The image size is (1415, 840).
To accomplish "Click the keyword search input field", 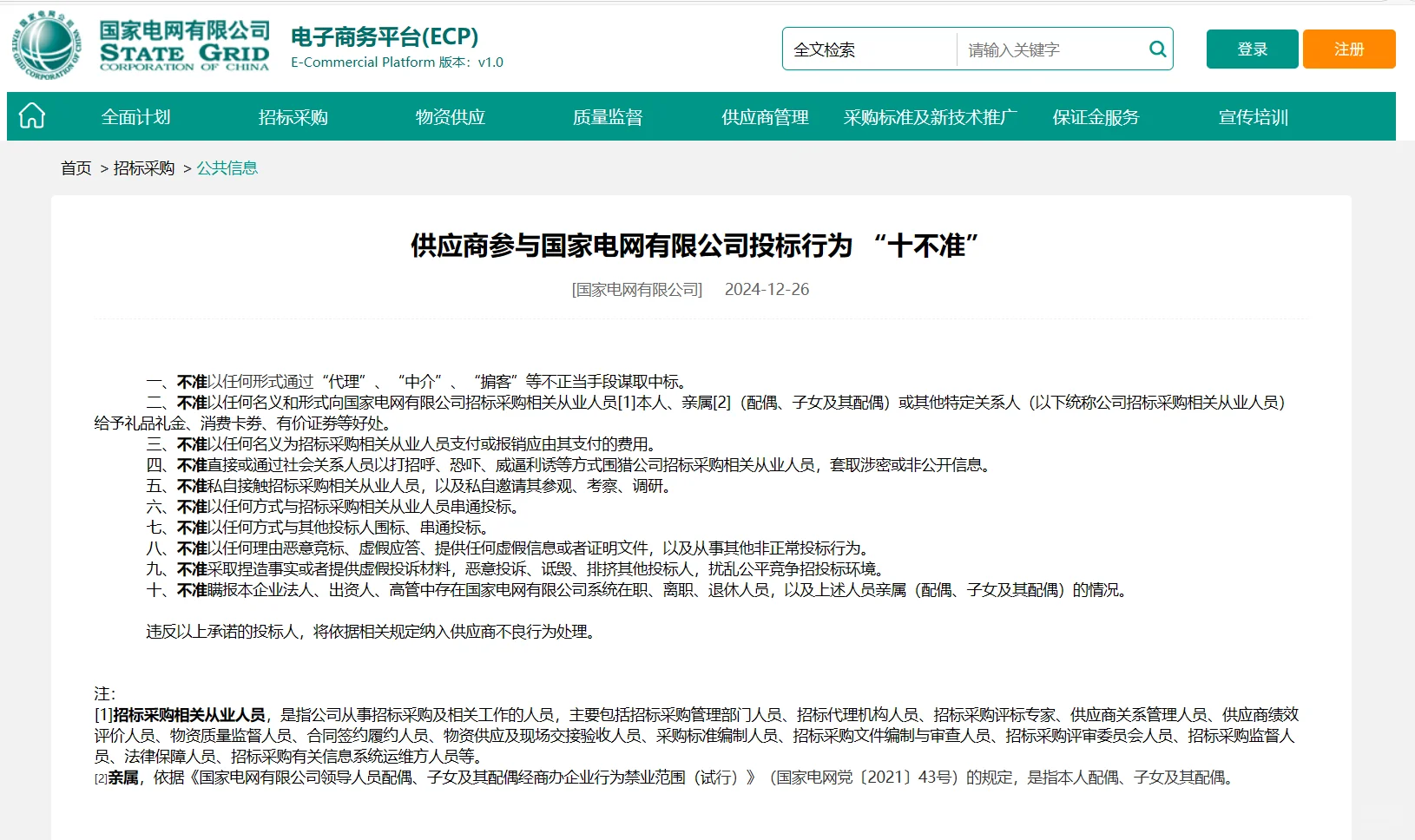I will click(1042, 49).
